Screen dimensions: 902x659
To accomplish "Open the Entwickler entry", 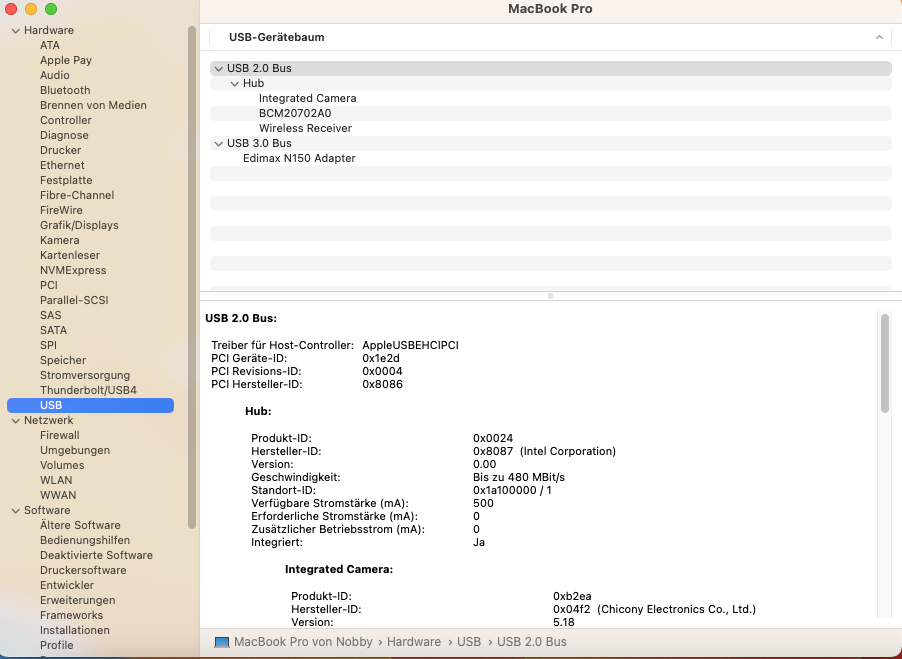I will coord(67,585).
